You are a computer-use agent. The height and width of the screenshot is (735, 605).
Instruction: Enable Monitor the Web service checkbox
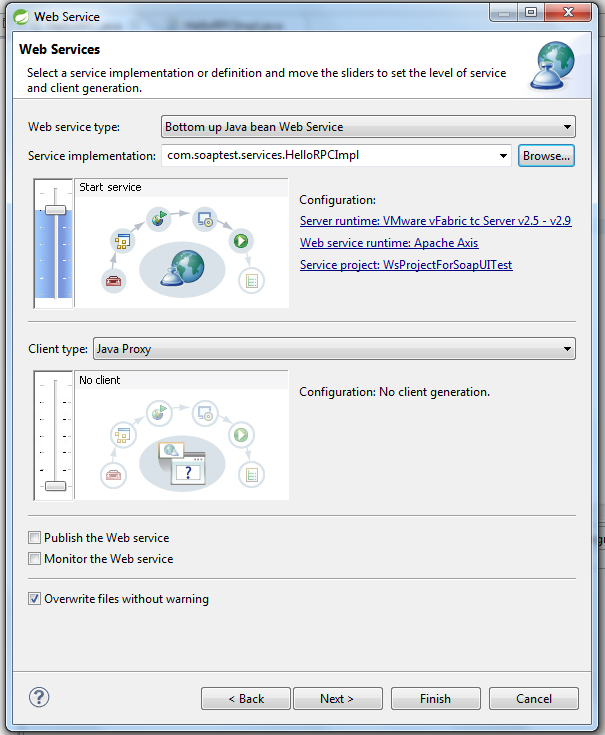(34, 559)
